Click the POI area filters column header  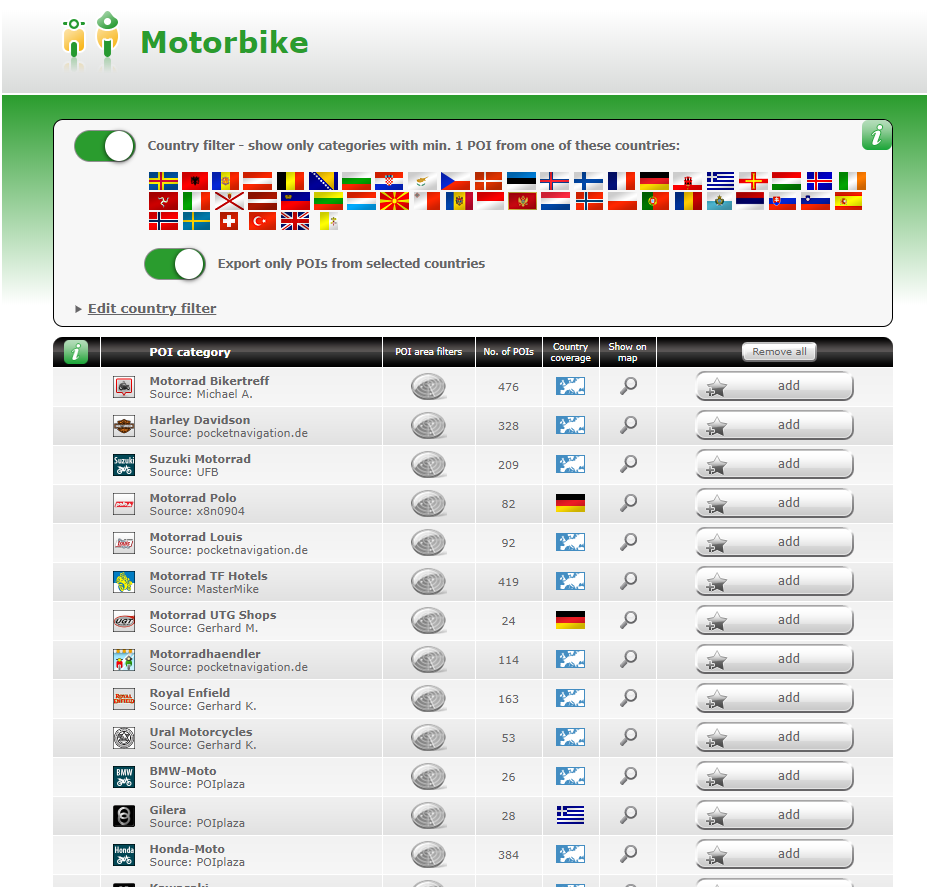coord(428,352)
